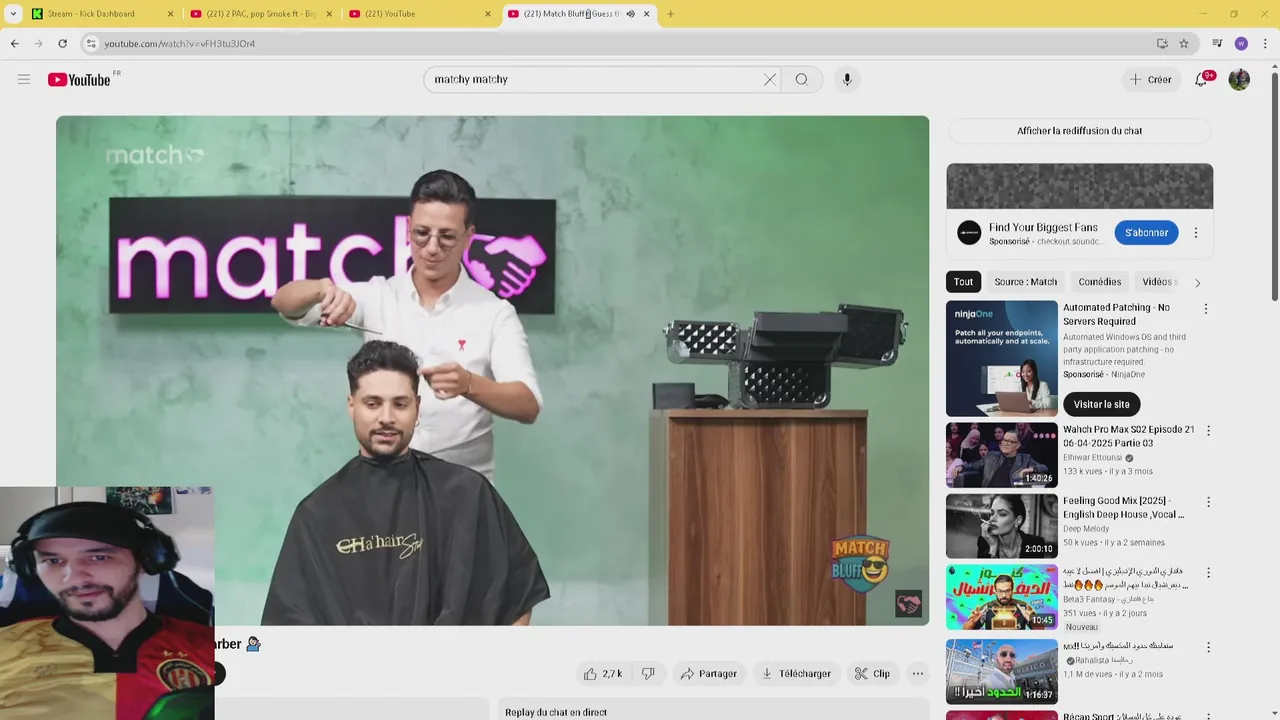
Task: Open Wahch Pro Max S02 thumbnail
Action: (x=1001, y=455)
